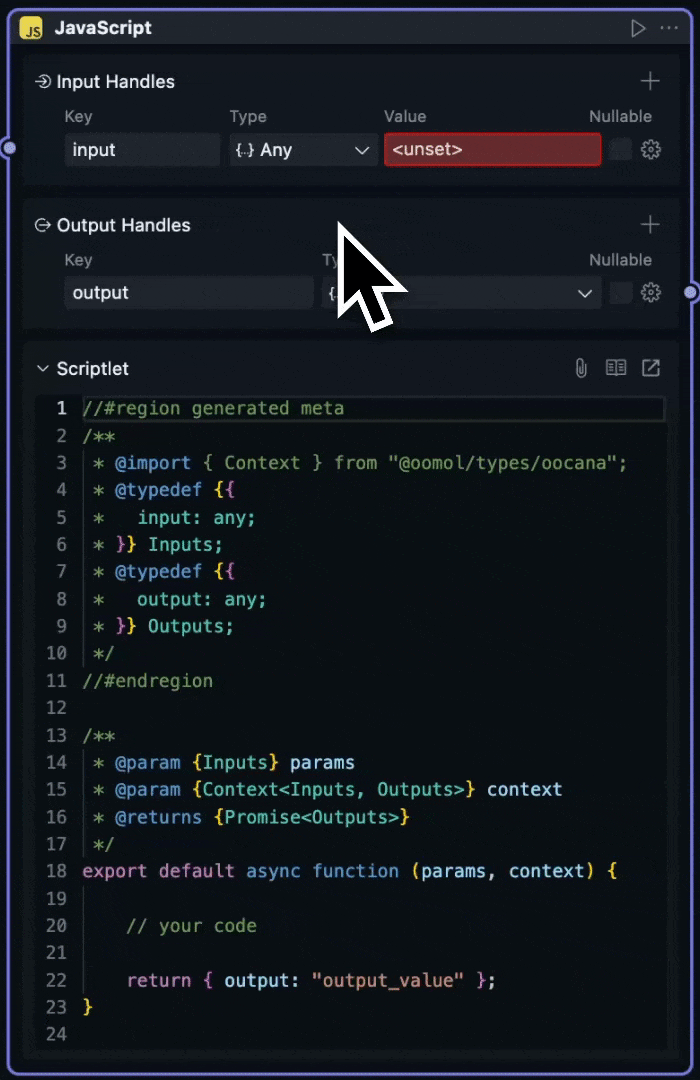Toggle Nullable checkbox for the output handle
The width and height of the screenshot is (700, 1080).
coord(621,293)
